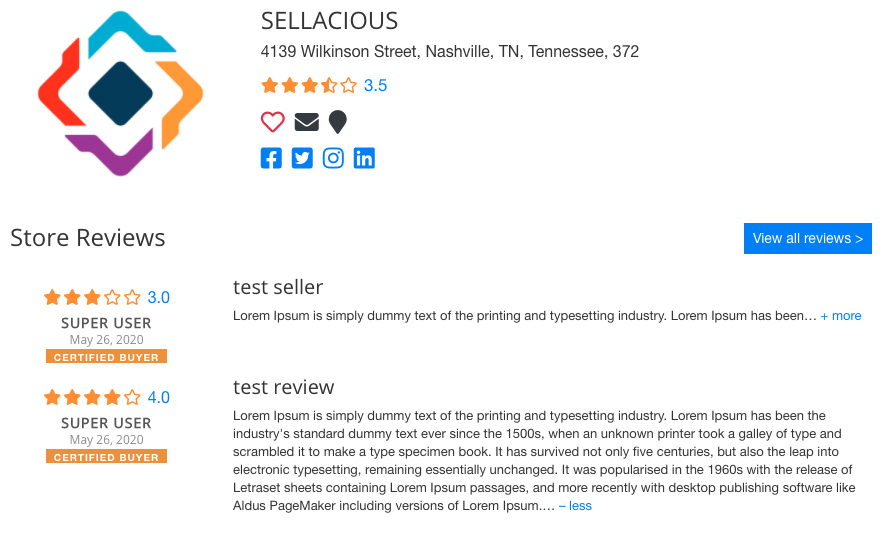The height and width of the screenshot is (547, 890).
Task: Collapse the test review with less
Action: [575, 506]
